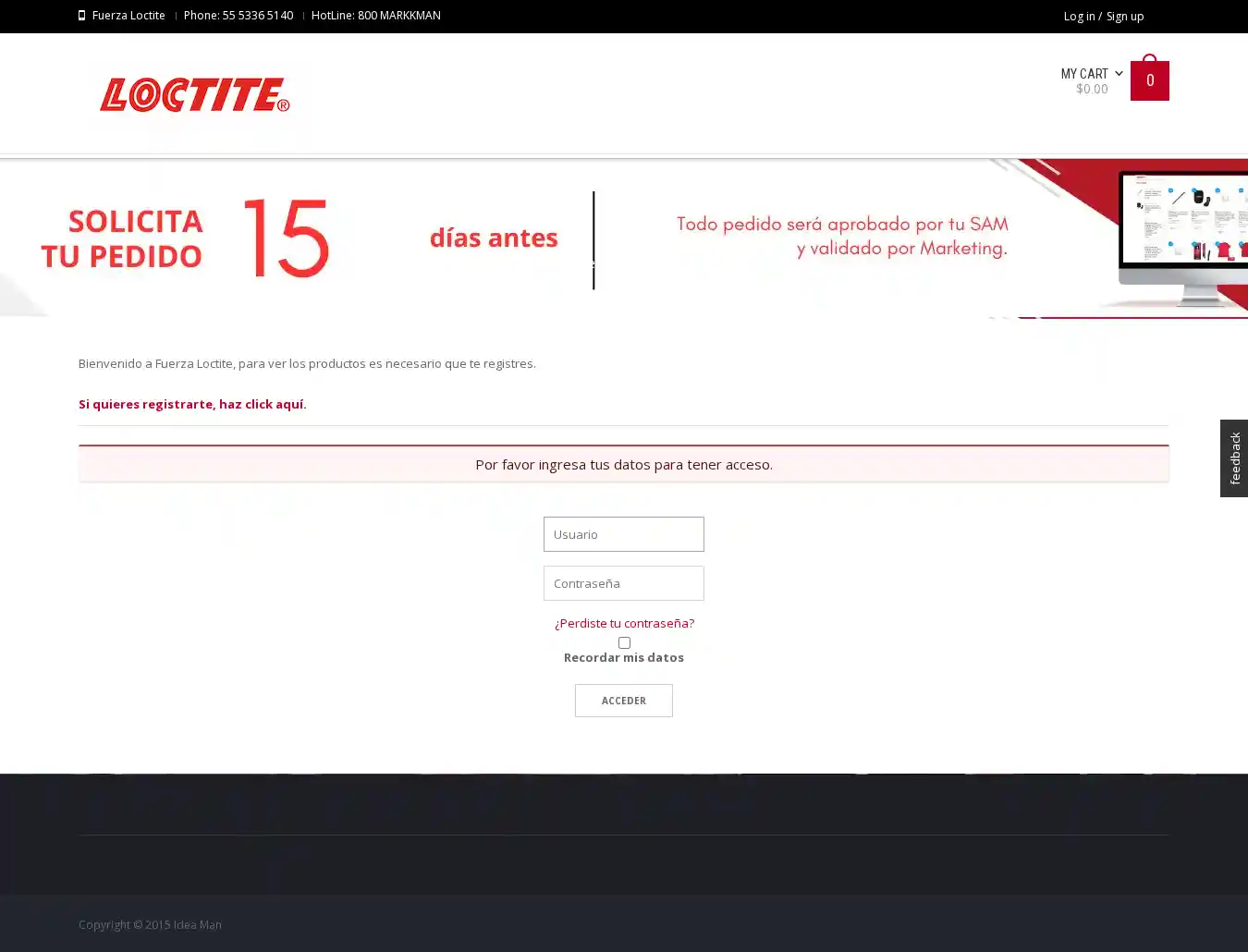Open the vertical feedback side tab
Viewport: 1248px width, 952px height.
point(1234,458)
